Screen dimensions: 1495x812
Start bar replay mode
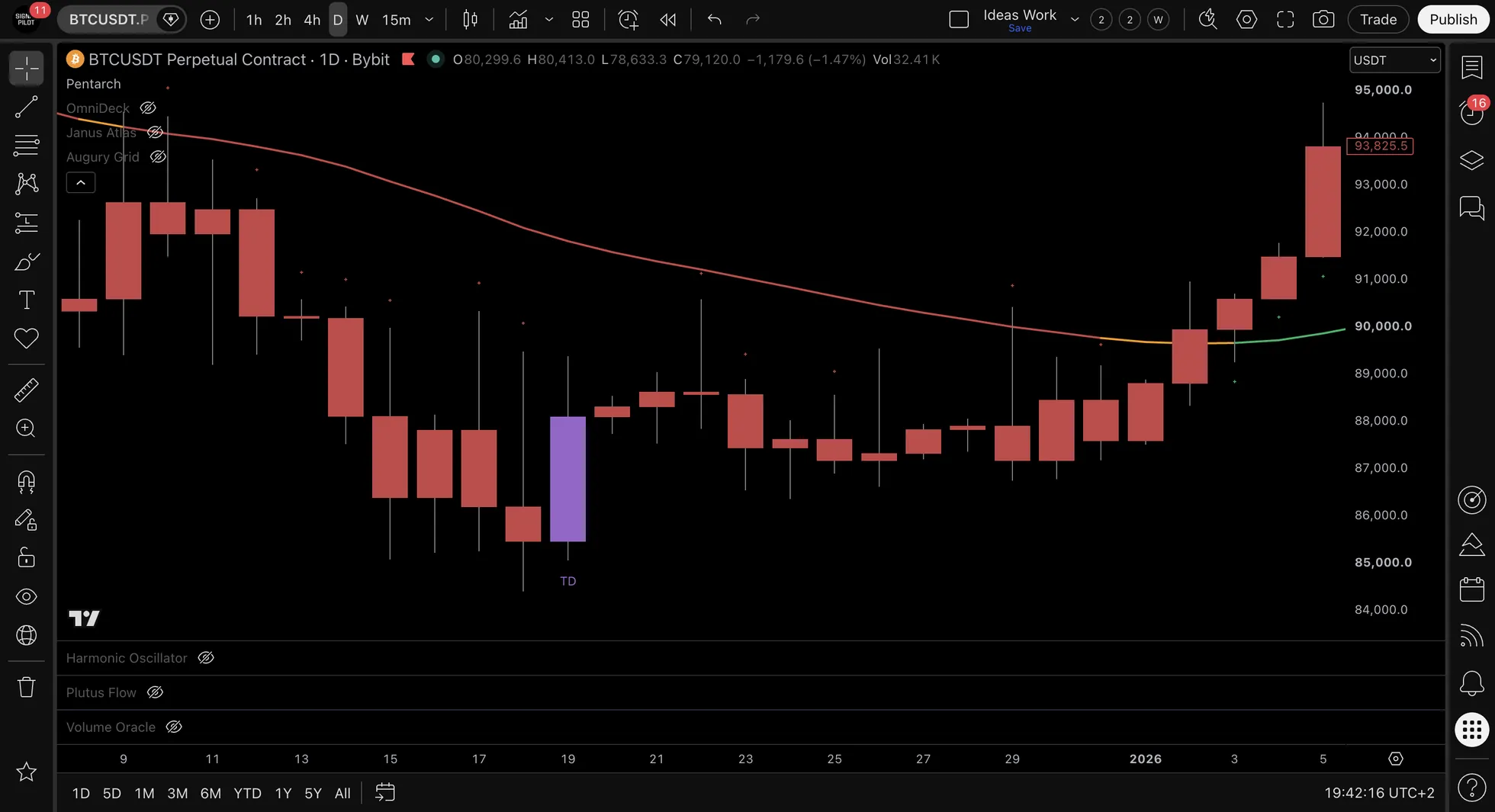point(668,20)
